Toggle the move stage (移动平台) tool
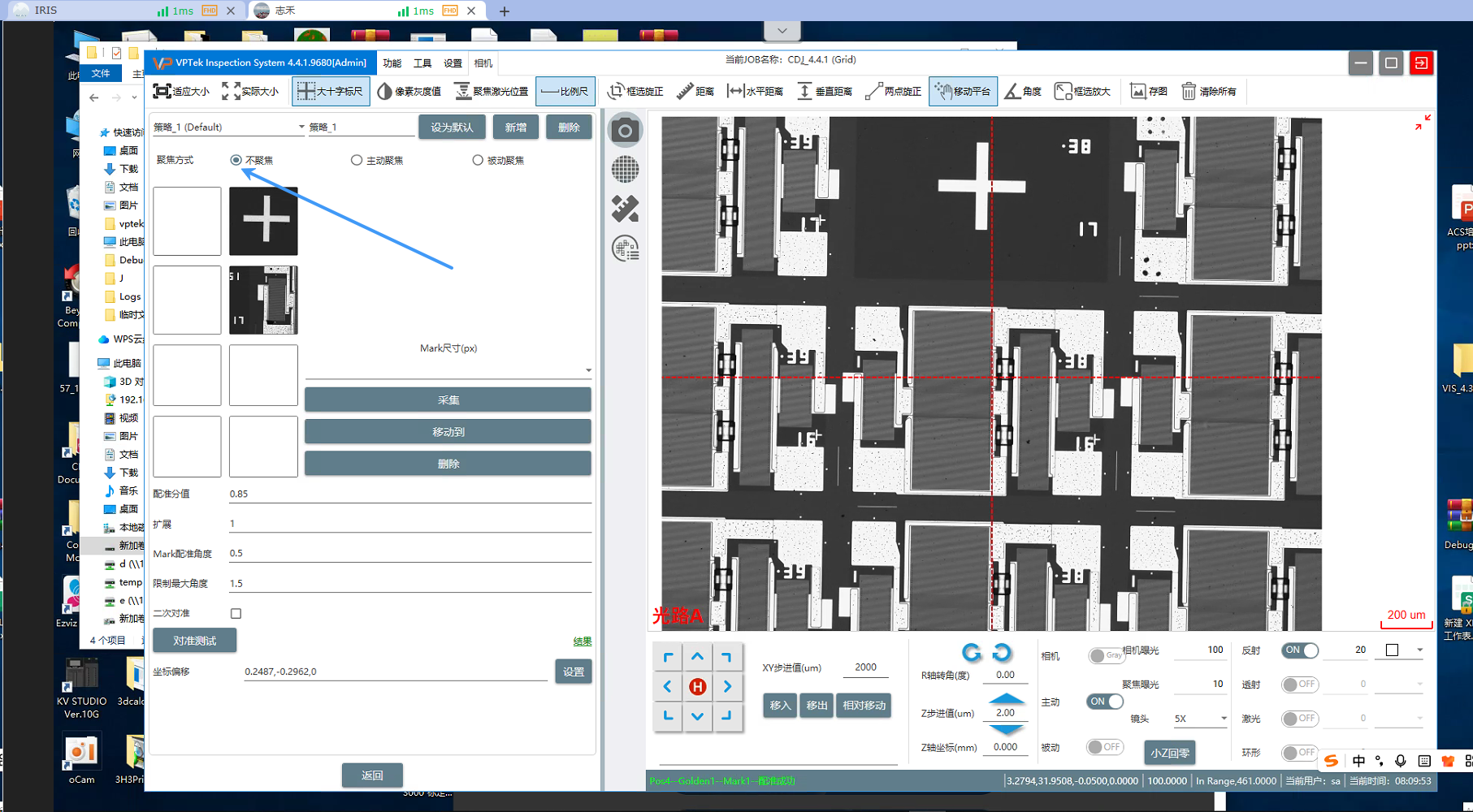1473x812 pixels. (963, 92)
